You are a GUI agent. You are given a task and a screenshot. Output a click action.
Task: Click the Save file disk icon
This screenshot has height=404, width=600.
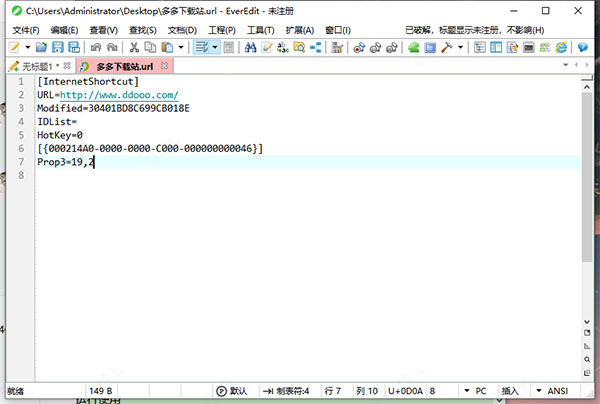58,47
